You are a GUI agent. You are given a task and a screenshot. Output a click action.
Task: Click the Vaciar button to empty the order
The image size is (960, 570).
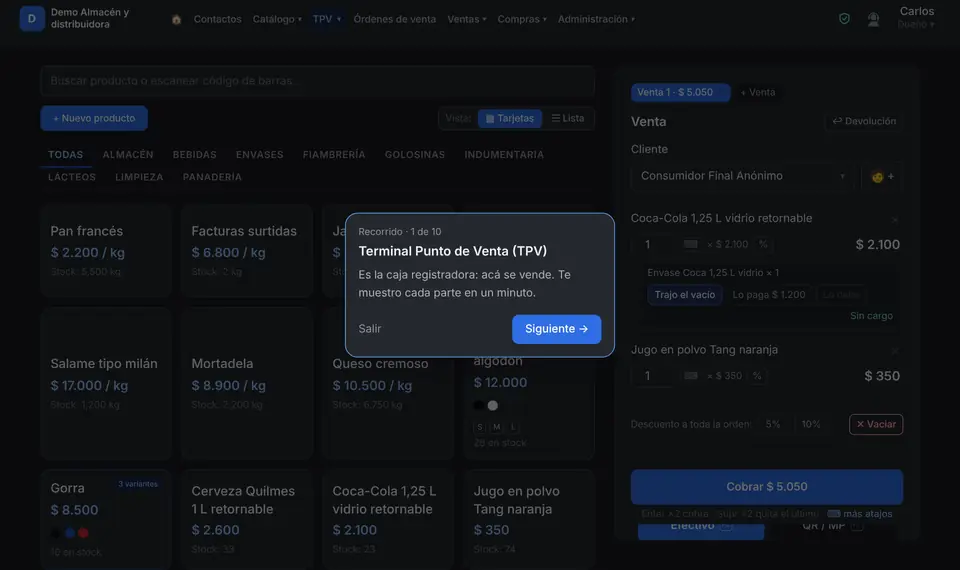[x=876, y=424]
